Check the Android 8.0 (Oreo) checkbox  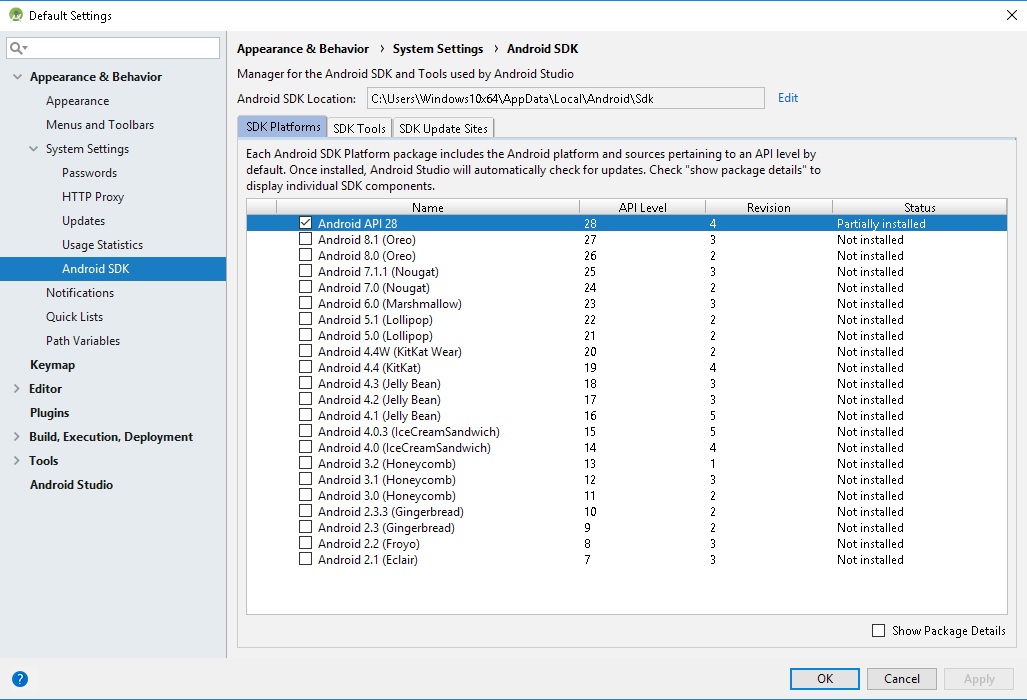pos(305,255)
